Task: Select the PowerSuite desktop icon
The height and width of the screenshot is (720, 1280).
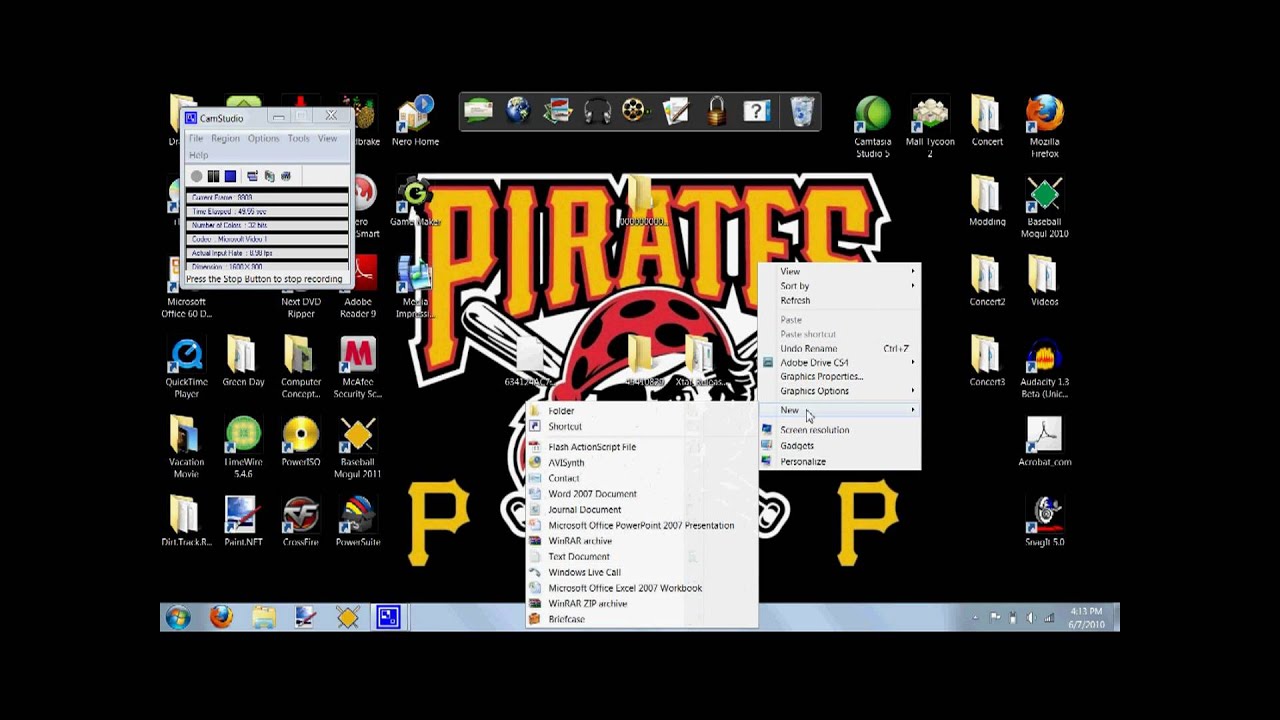Action: [358, 521]
